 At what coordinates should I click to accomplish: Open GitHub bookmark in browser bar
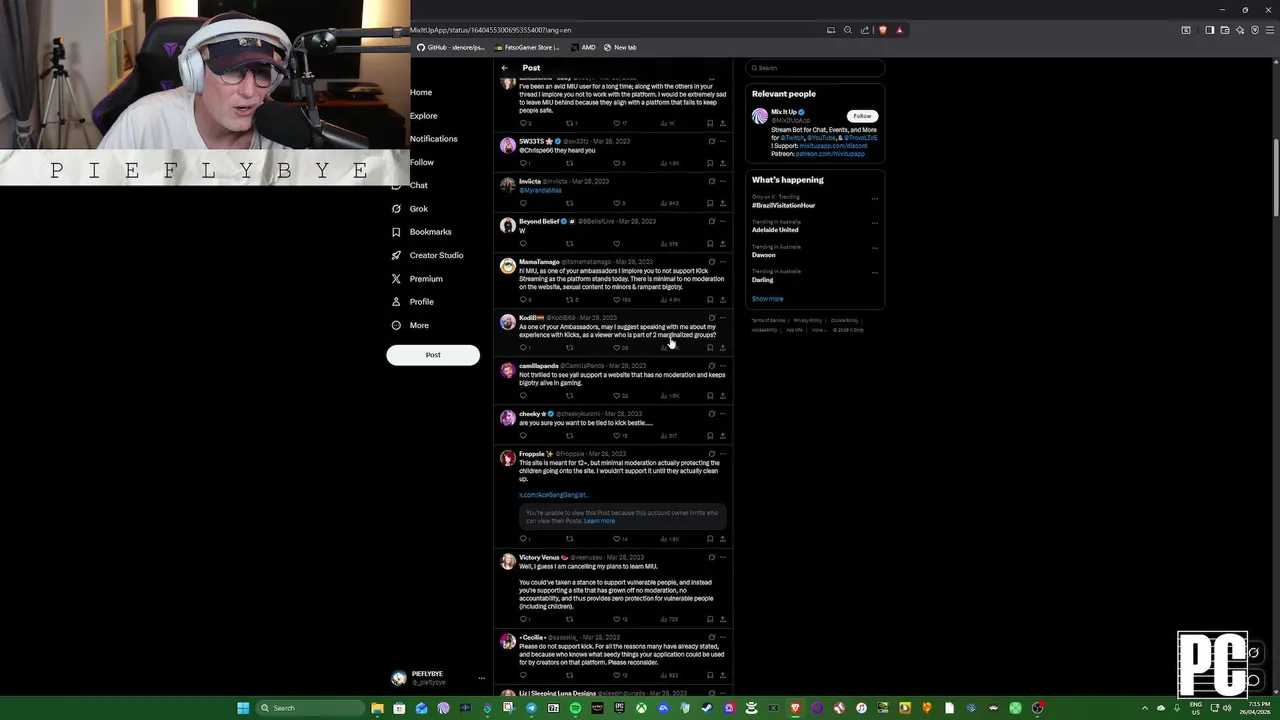point(451,47)
